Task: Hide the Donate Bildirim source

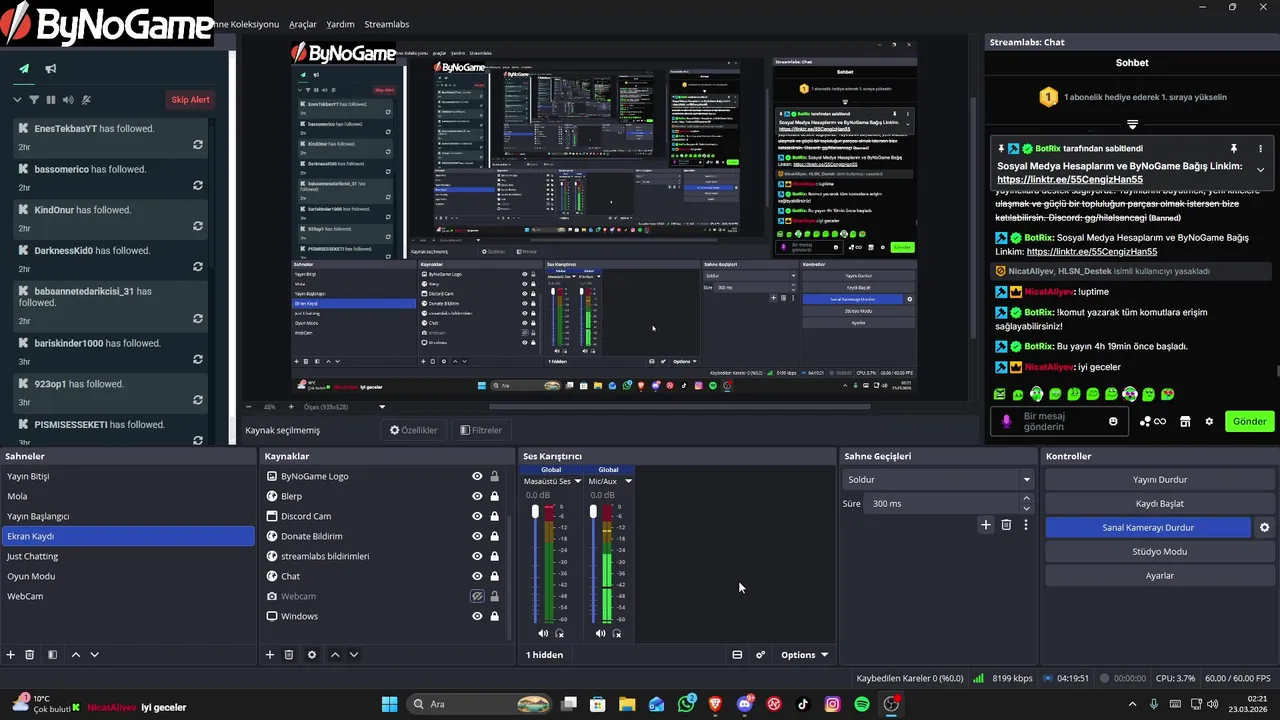Action: pos(477,536)
